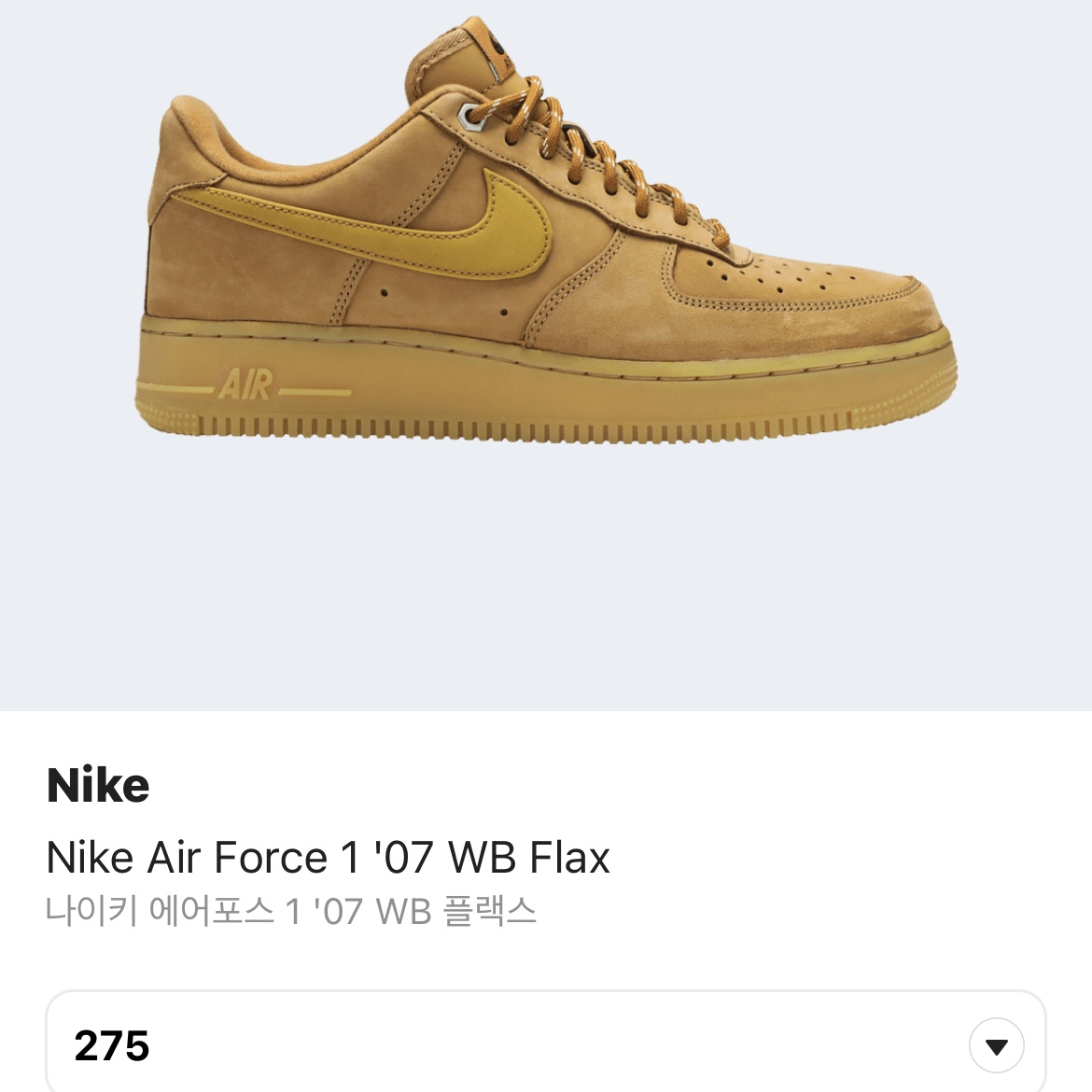Tap the metal lace tag on the shoe
Viewport: 1092px width, 1092px height.
[470, 118]
